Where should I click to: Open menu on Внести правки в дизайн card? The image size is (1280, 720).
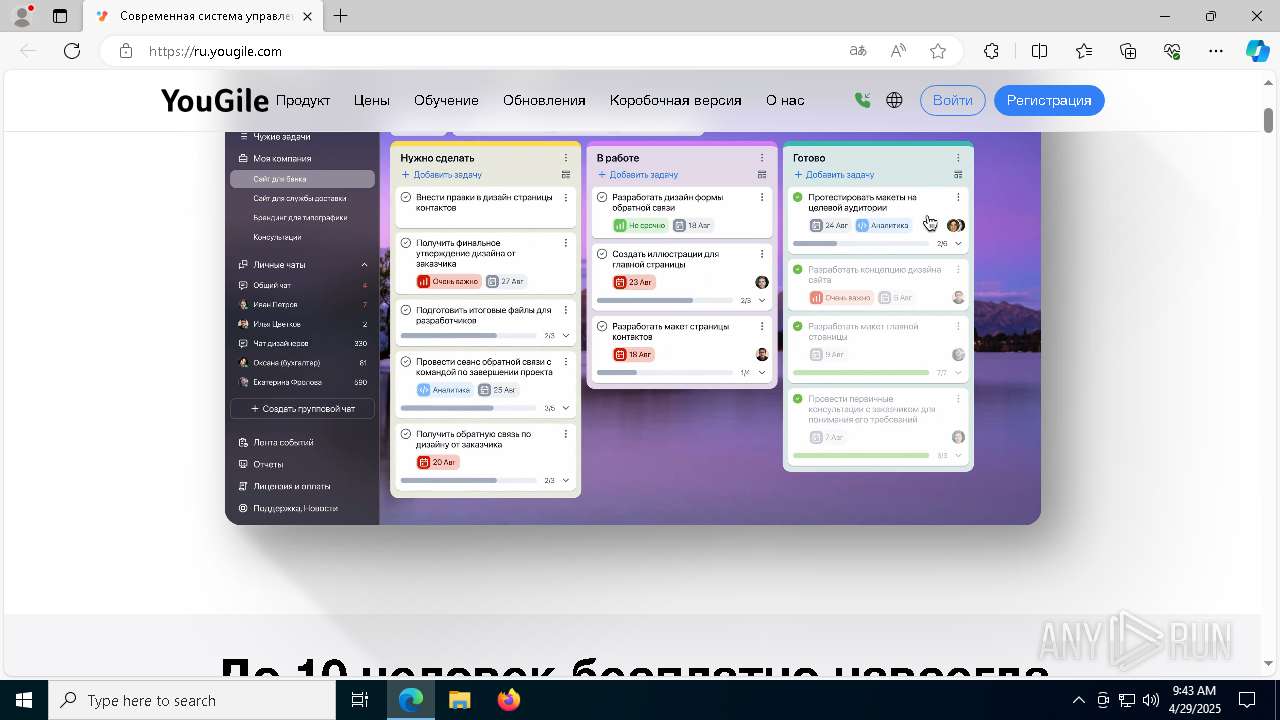(566, 198)
